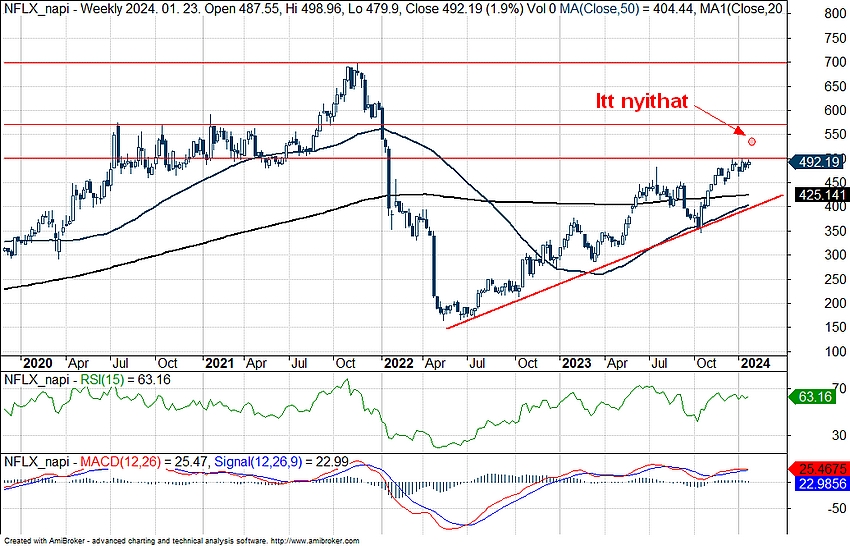Click the 492.19 current price label
This screenshot has height=546, width=850.
coord(817,162)
